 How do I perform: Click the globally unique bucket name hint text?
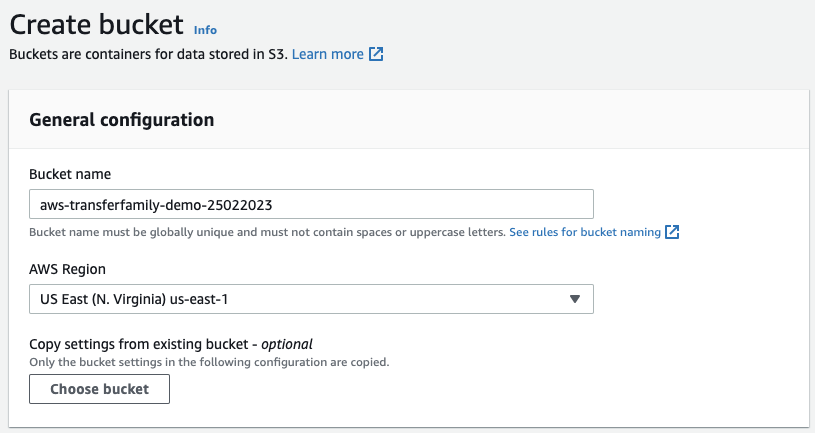(267, 232)
